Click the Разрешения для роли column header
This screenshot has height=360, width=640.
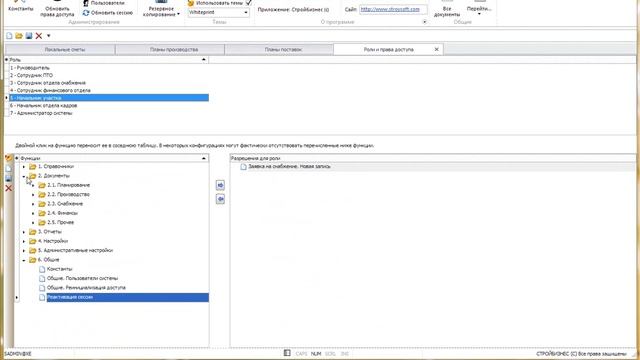tap(433, 158)
